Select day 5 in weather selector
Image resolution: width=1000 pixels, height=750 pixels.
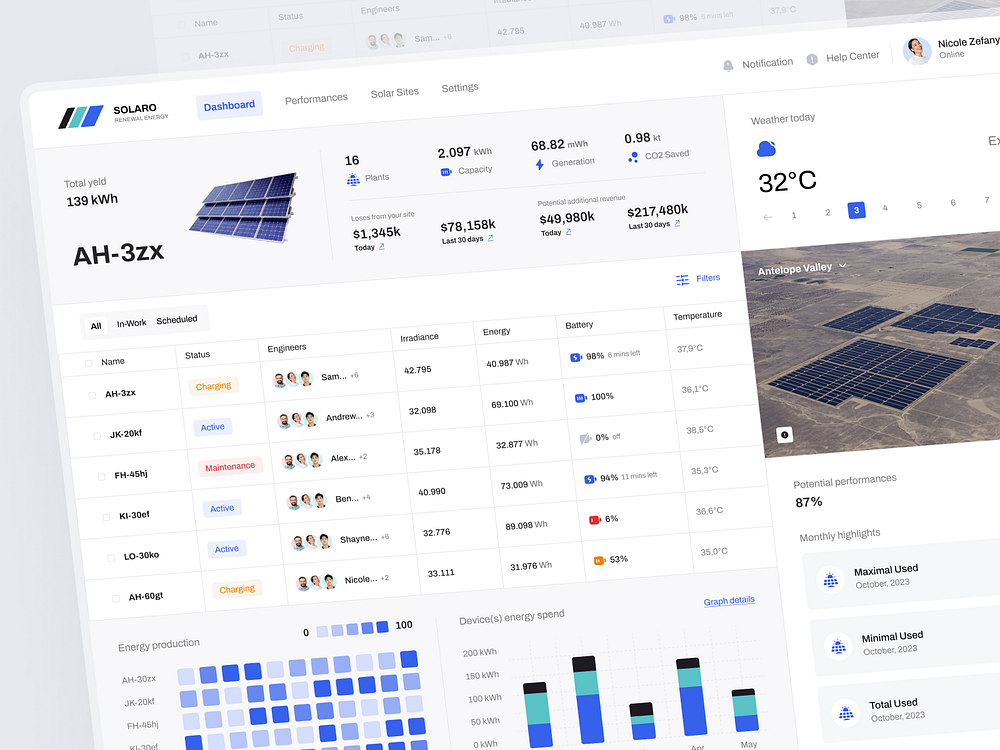point(918,205)
